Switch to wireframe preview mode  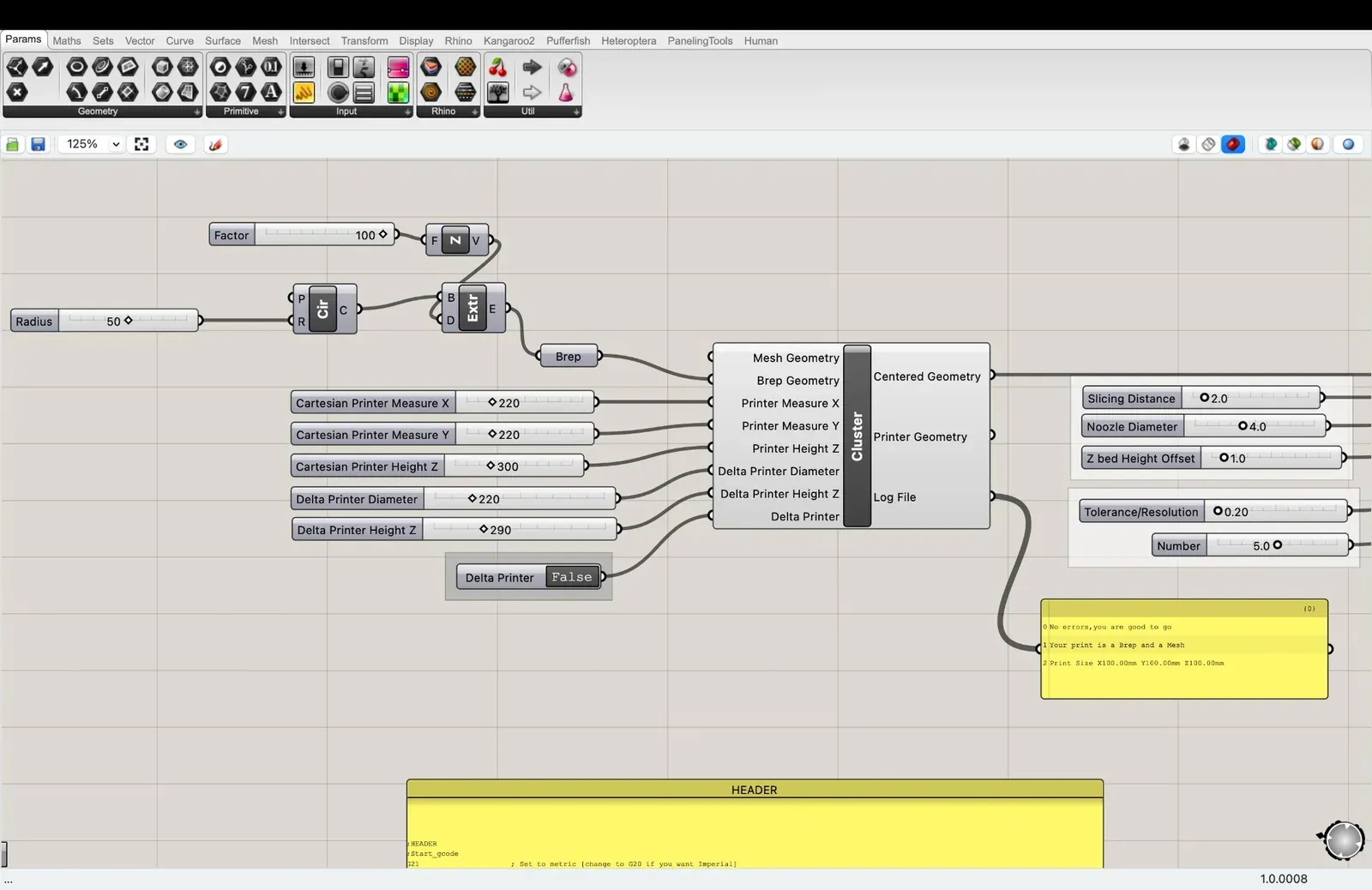click(1208, 144)
